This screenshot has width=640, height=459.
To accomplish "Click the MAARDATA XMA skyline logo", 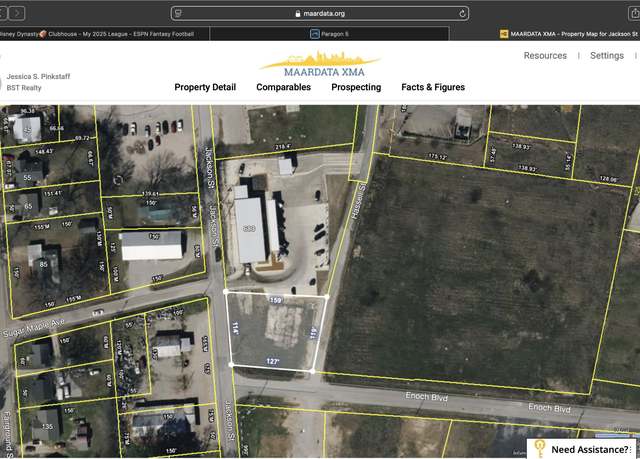I will click(x=320, y=64).
